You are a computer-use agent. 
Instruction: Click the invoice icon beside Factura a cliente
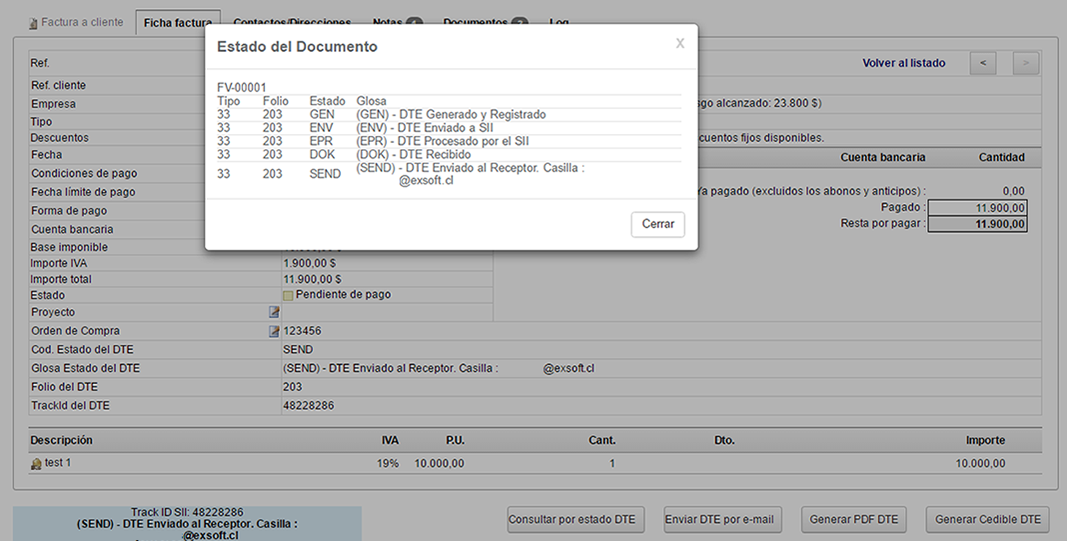33,23
